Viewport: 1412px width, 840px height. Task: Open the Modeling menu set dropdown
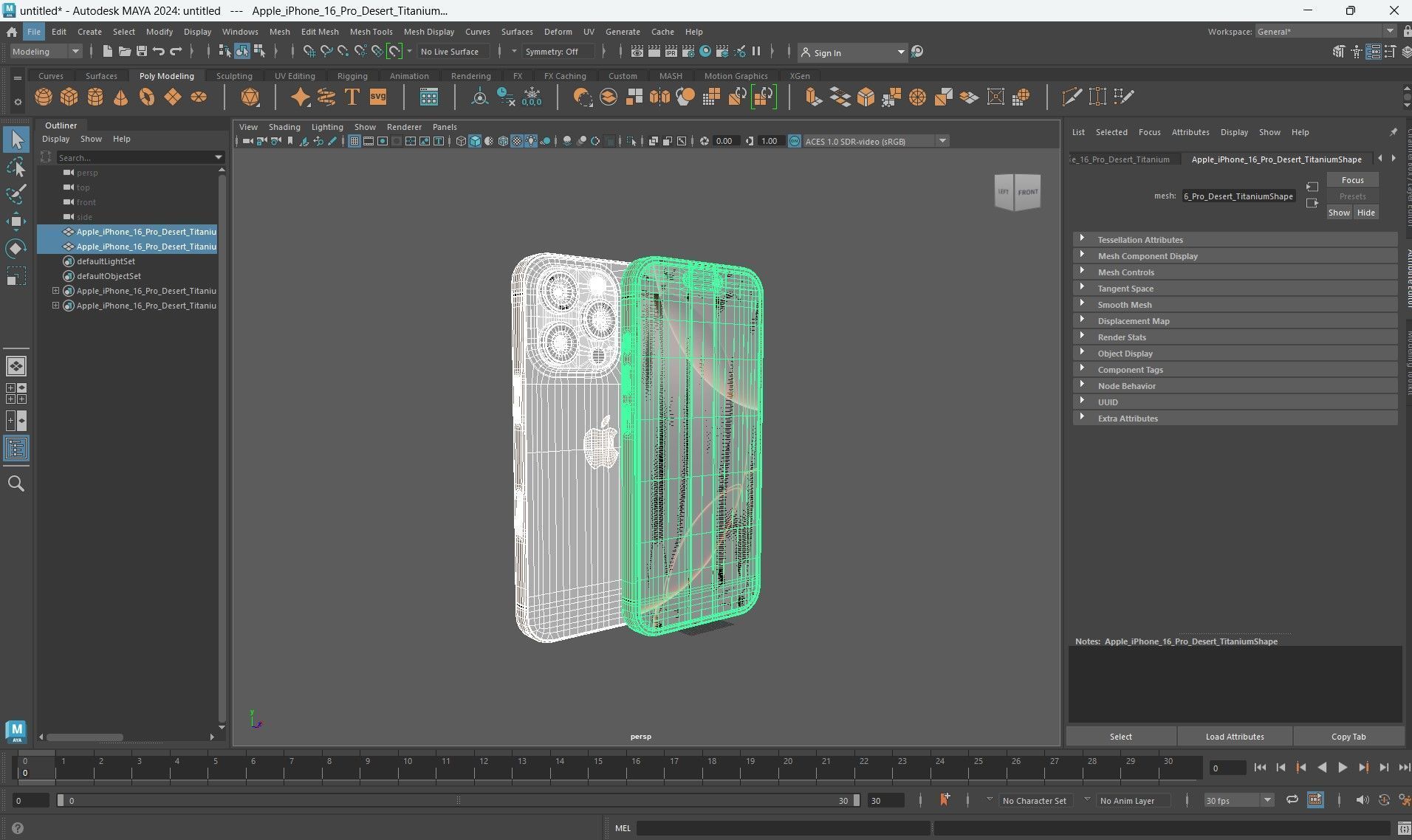click(45, 52)
